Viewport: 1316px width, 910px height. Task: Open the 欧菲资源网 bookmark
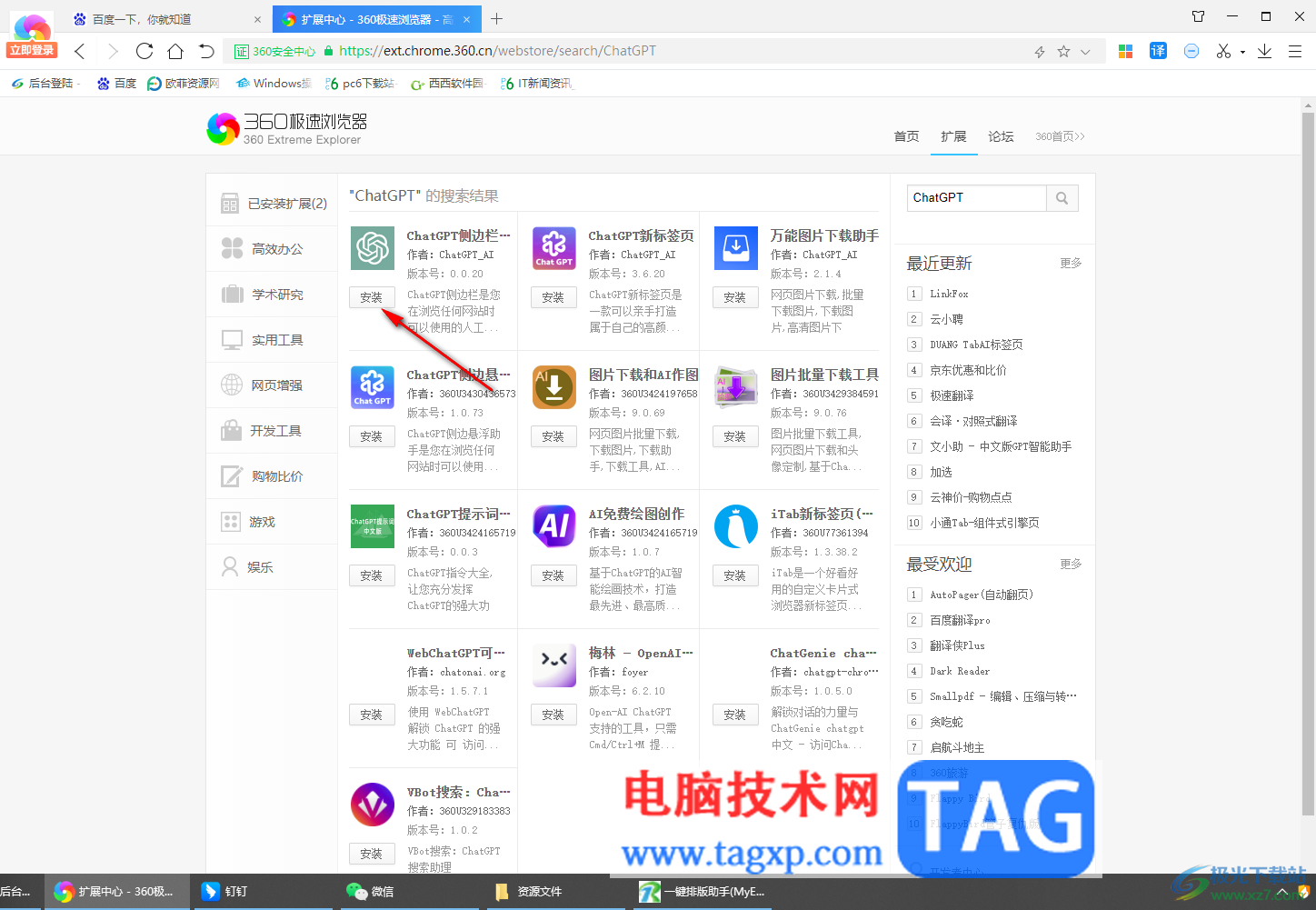(x=184, y=84)
